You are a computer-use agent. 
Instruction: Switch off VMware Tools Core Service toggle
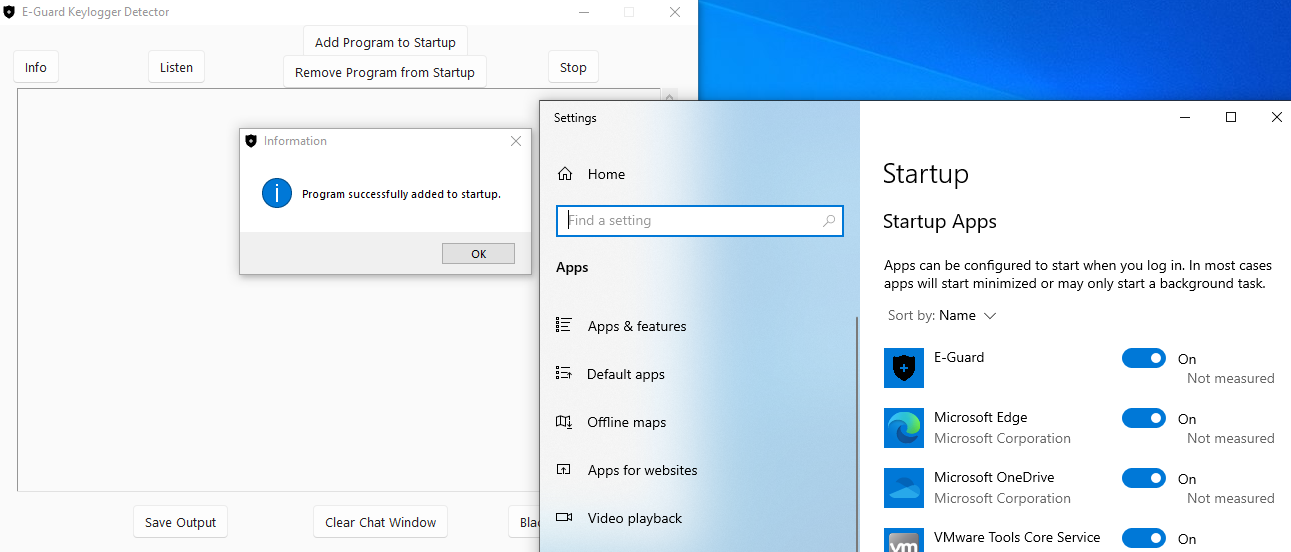(x=1144, y=538)
